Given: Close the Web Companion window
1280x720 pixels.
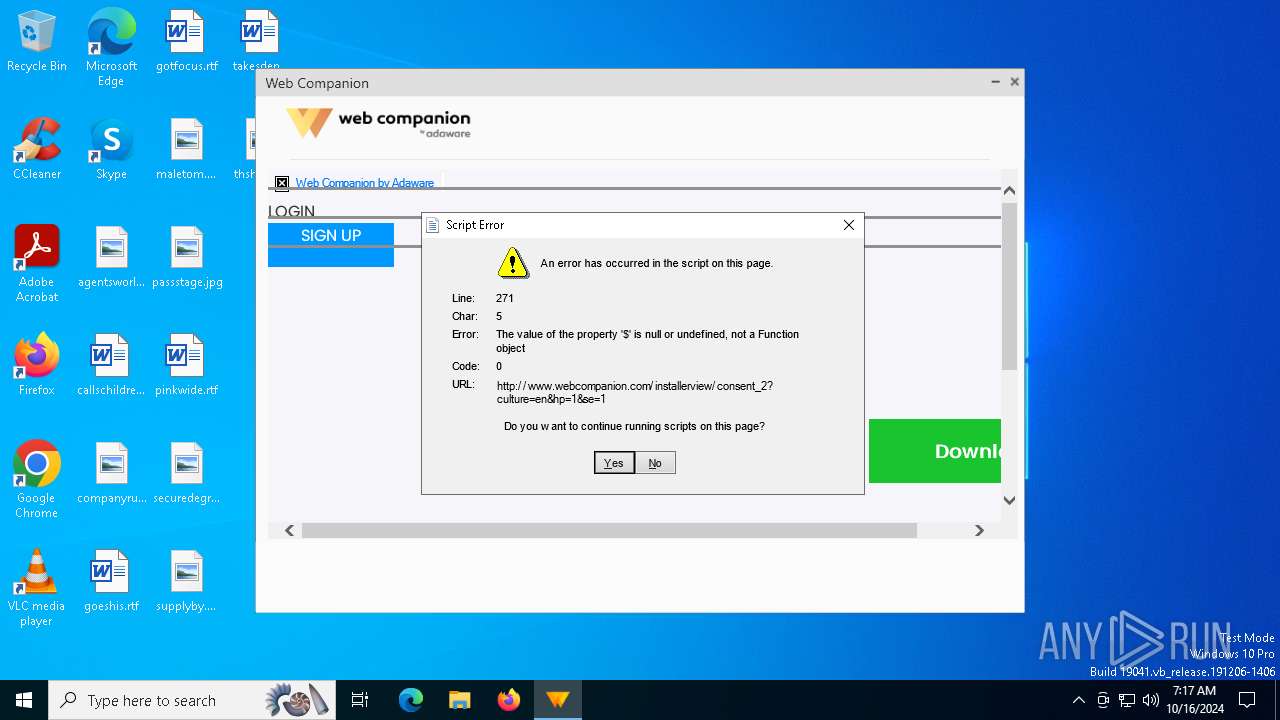Looking at the screenshot, I should pos(1014,82).
